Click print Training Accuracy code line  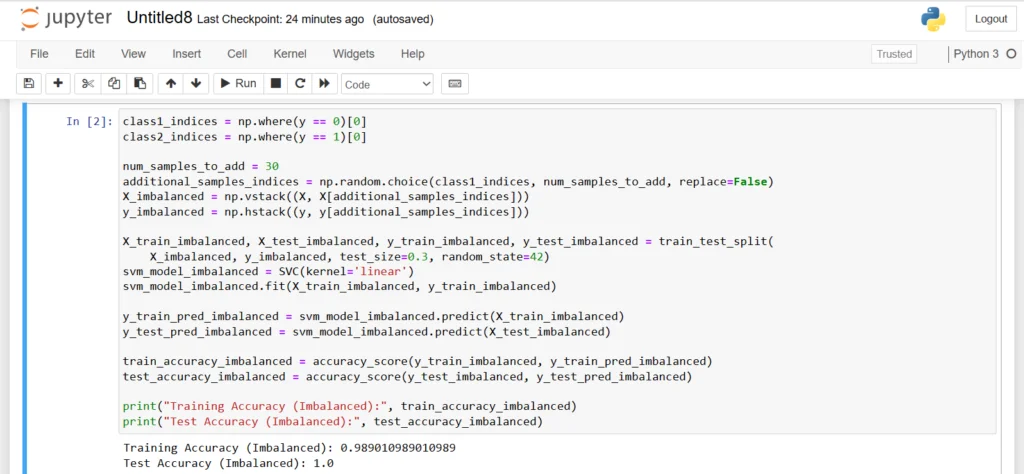[x=349, y=406]
